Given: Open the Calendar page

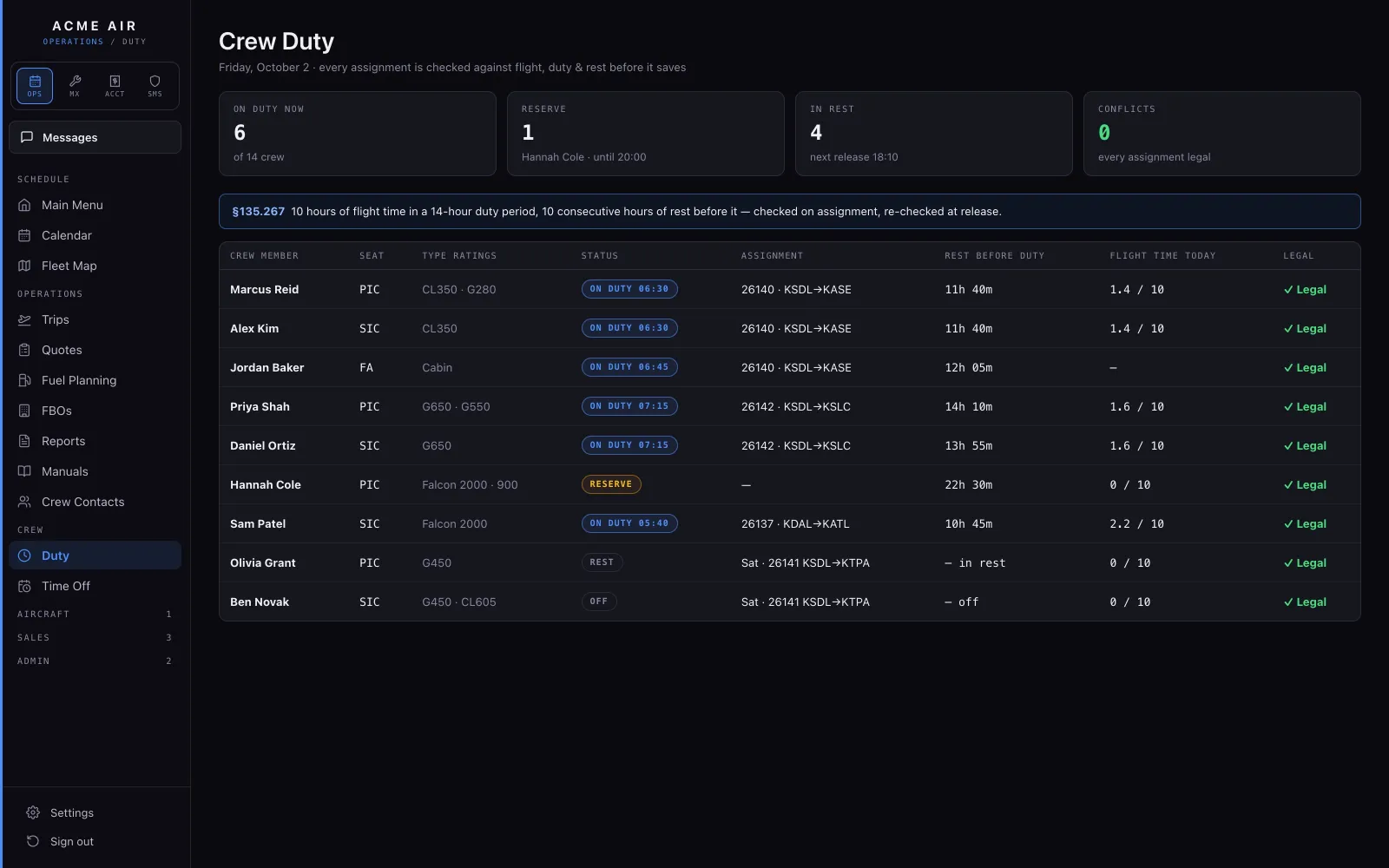Looking at the screenshot, I should pos(95,235).
